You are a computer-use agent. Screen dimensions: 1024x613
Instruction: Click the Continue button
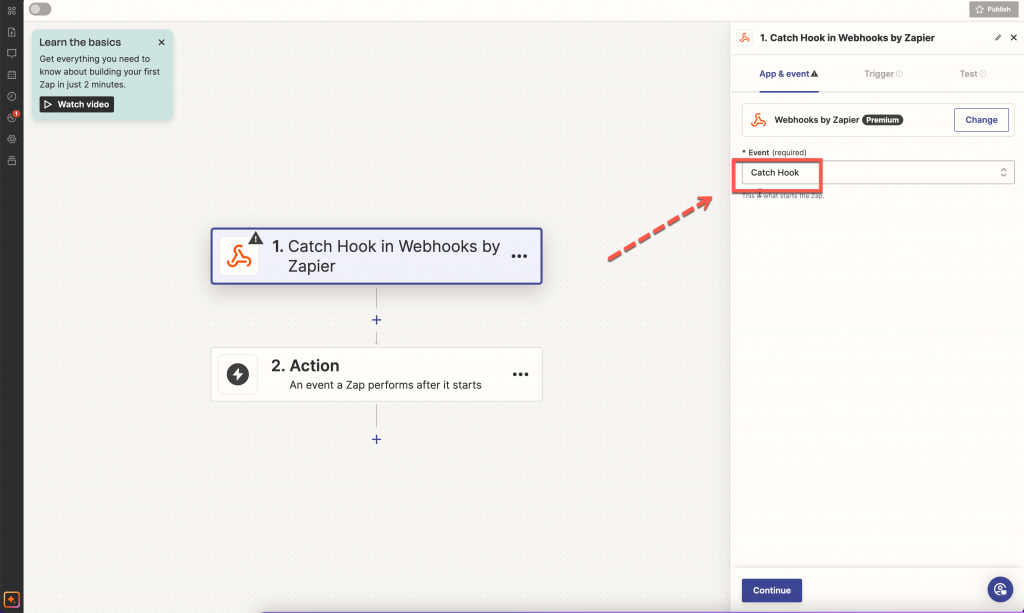point(771,590)
